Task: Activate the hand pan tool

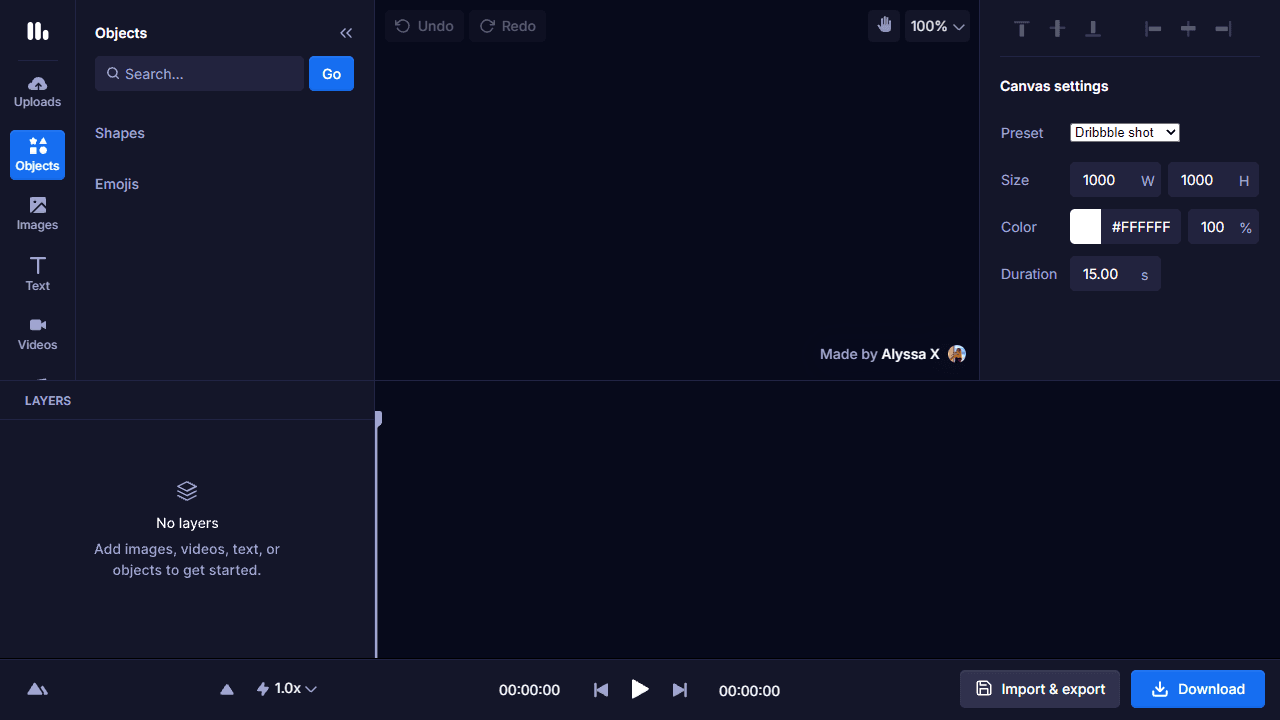Action: tap(884, 26)
